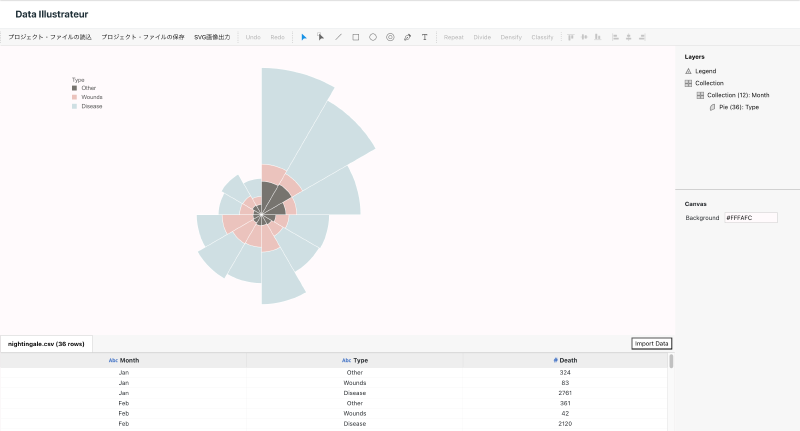Select the Pen tool
Viewport: 800px width, 431px height.
click(x=407, y=37)
